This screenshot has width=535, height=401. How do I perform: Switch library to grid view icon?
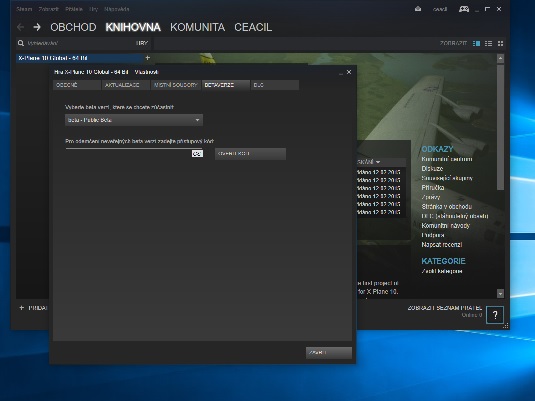500,43
